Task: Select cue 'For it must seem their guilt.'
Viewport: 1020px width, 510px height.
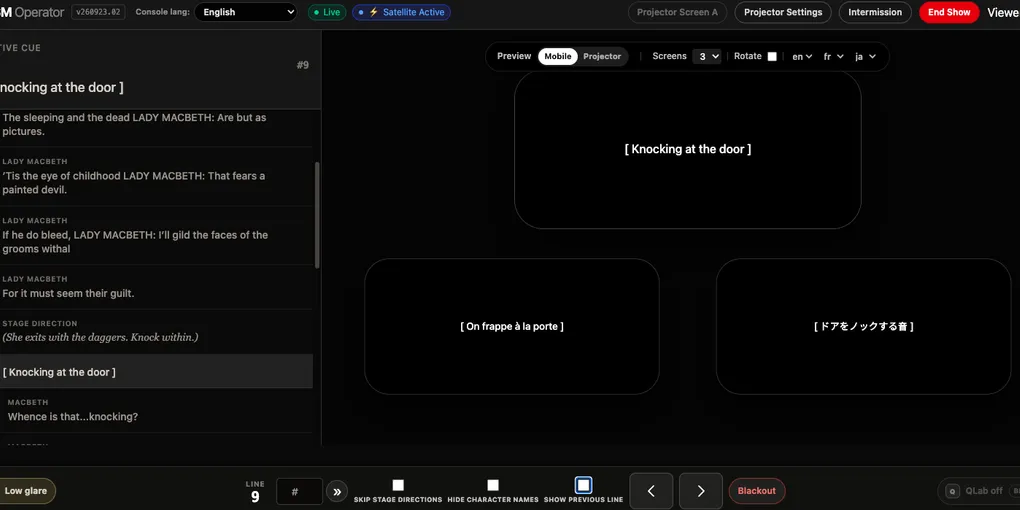Action: coord(156,287)
